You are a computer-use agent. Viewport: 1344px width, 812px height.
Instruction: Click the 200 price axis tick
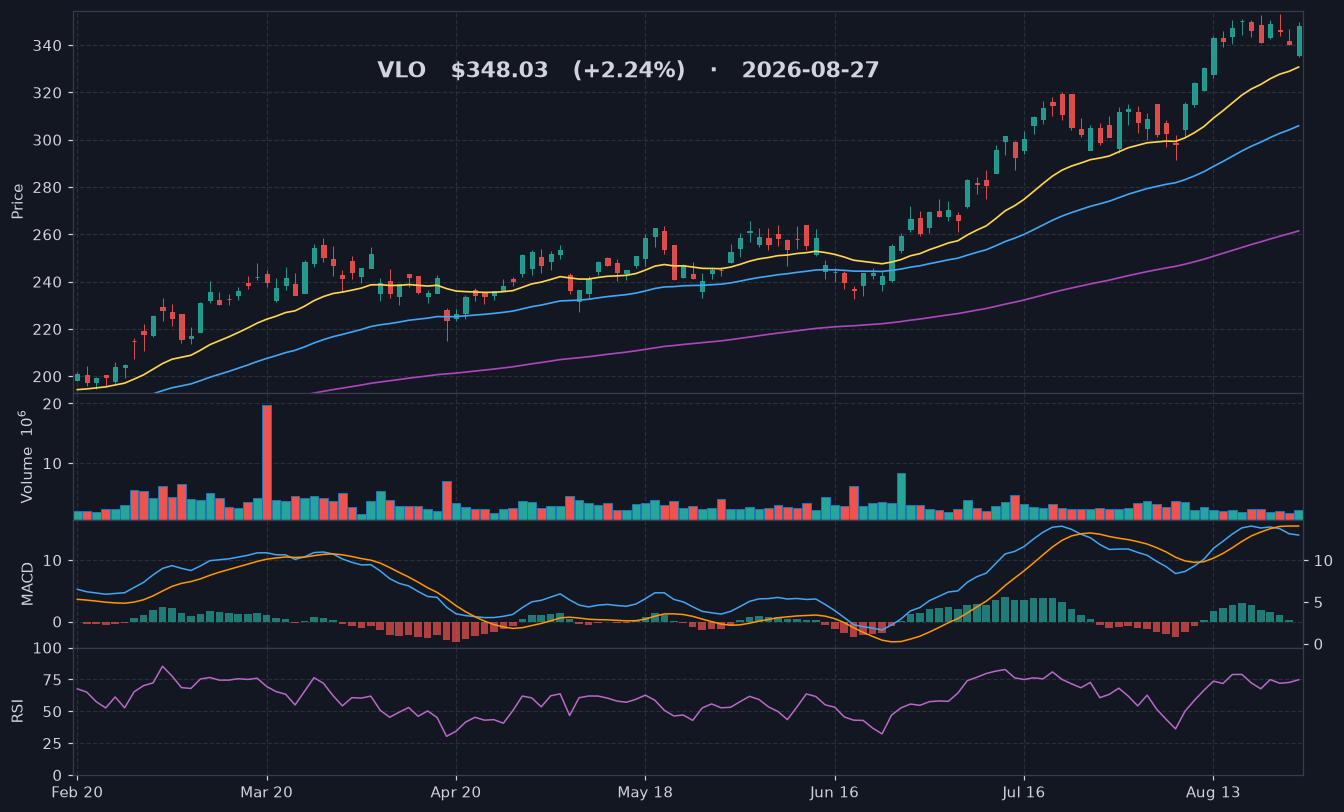(49, 377)
